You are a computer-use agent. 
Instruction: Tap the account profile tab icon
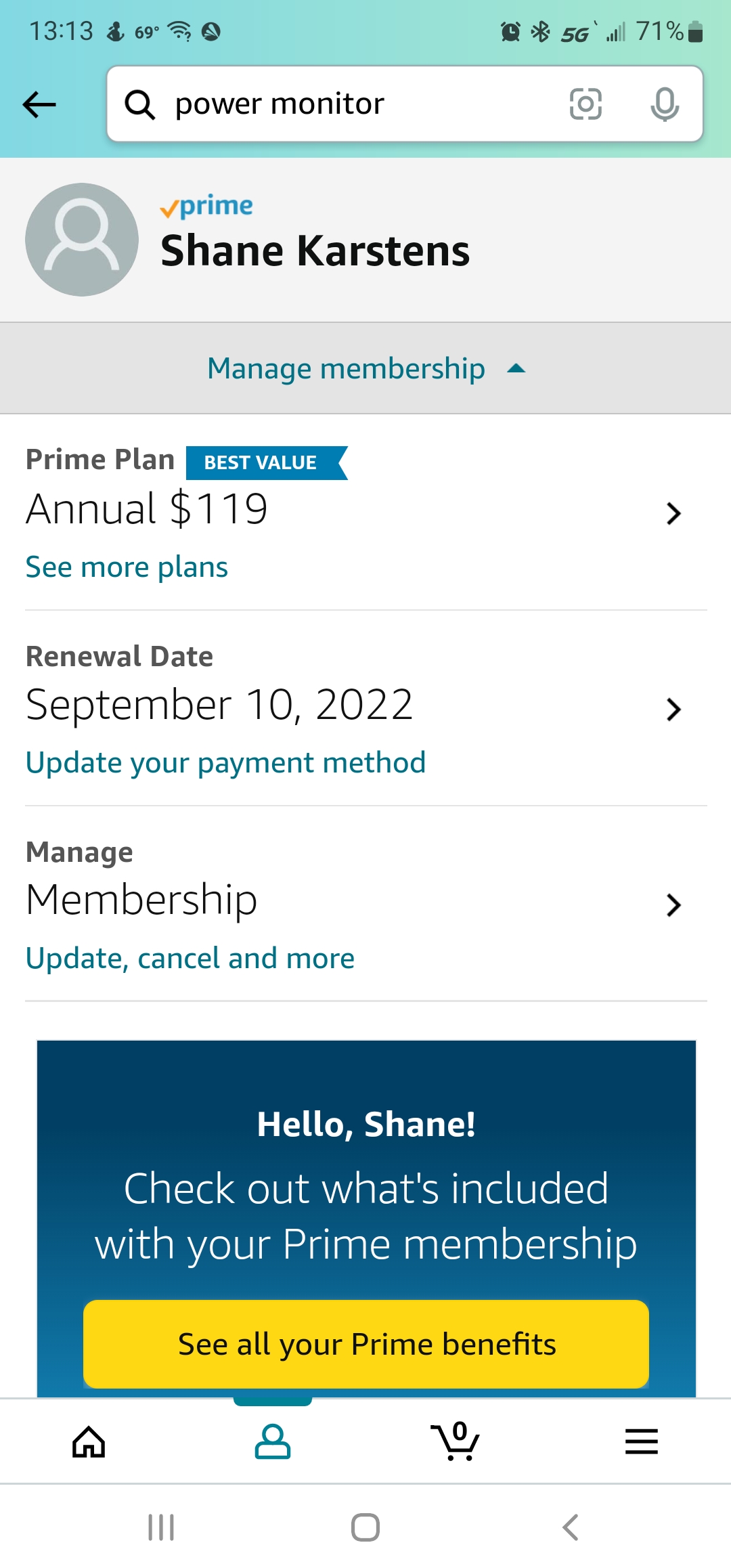[x=272, y=1441]
